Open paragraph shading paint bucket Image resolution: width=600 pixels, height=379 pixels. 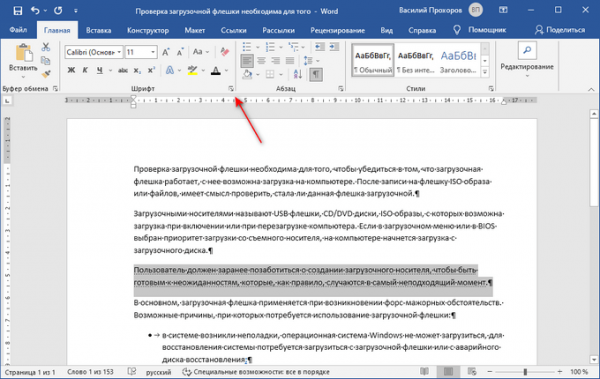(247, 74)
